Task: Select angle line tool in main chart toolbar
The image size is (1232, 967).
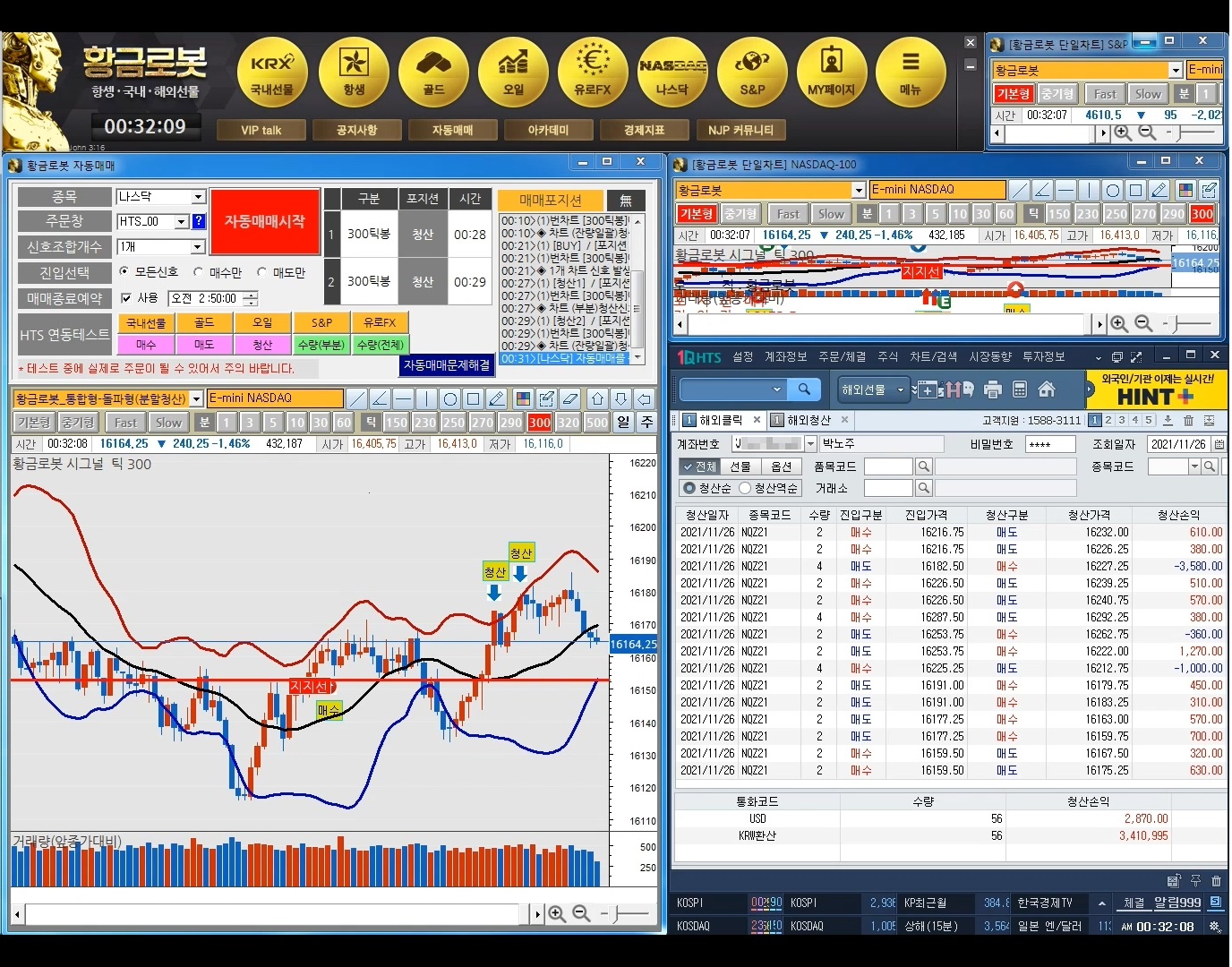Action: 380,398
